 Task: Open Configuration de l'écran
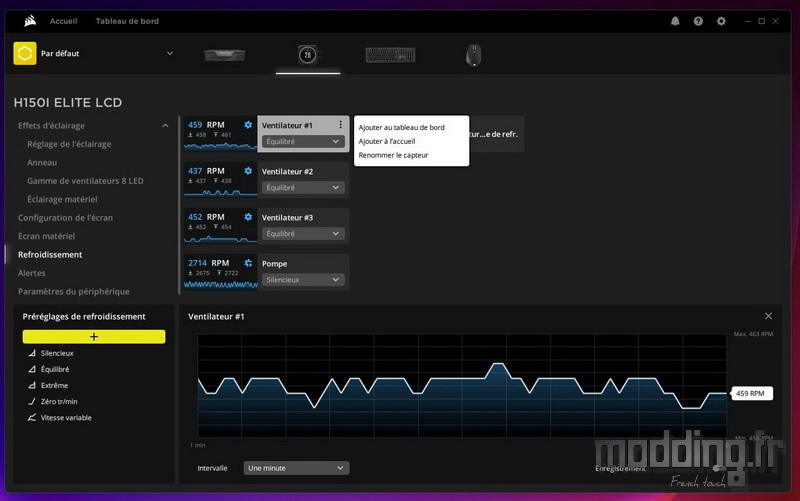point(65,217)
